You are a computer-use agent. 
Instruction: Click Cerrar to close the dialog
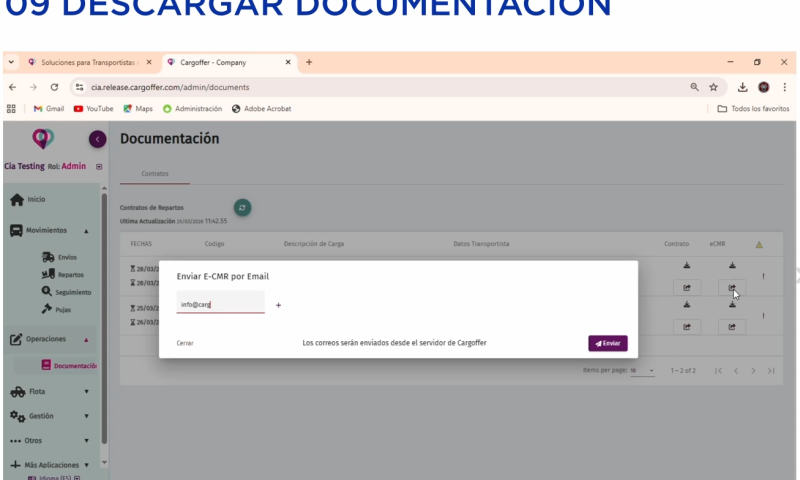tap(185, 343)
